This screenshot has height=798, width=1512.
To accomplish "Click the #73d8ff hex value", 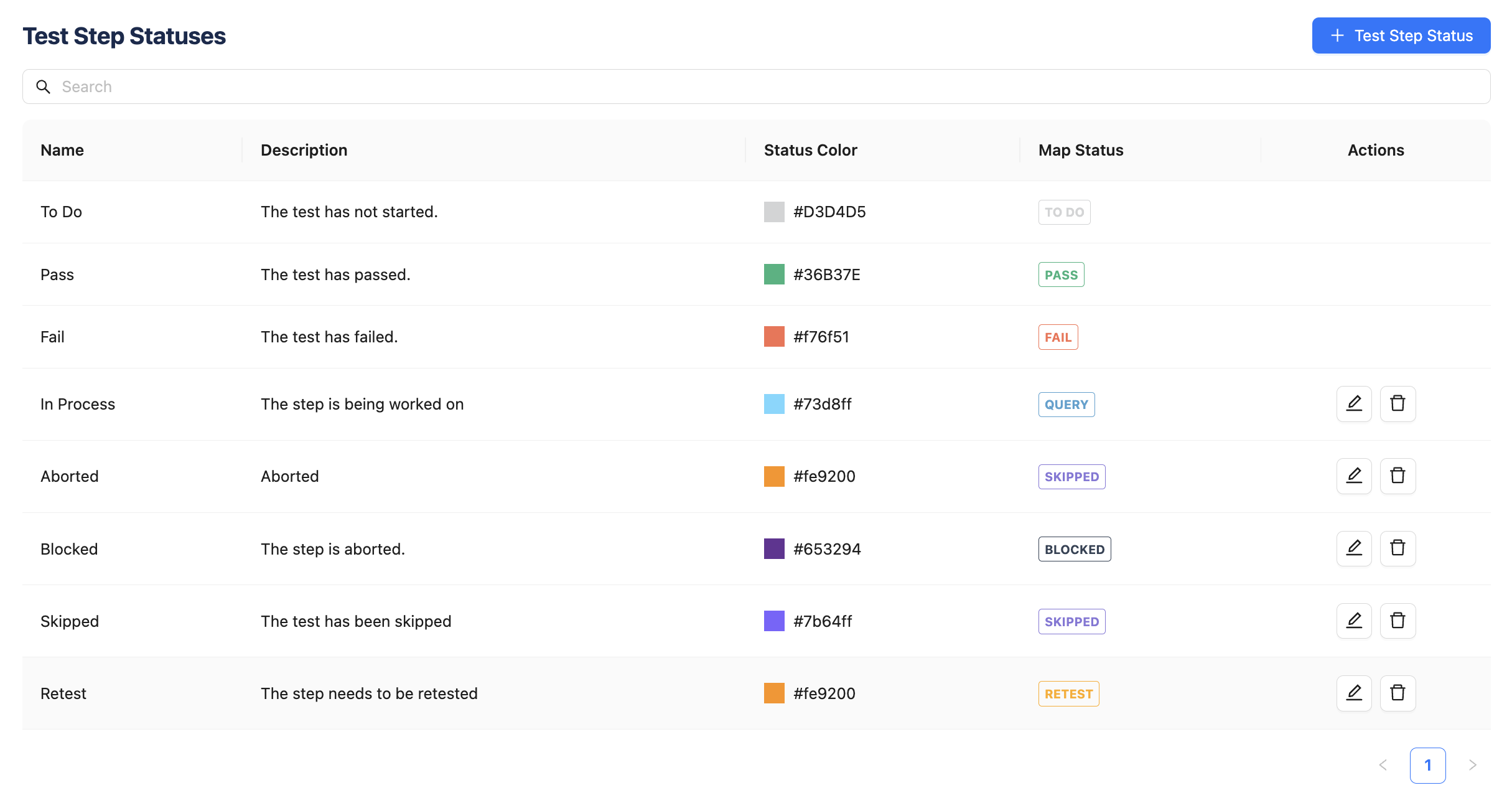I will (823, 404).
